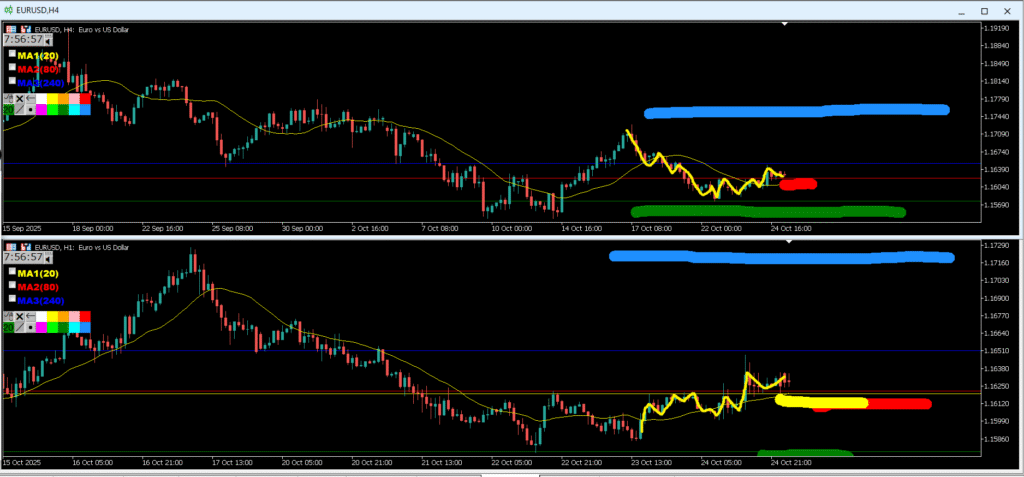Screen dimensions: 1024x477
Task: Select the dot tool in H1 chart palette
Action: point(31,327)
